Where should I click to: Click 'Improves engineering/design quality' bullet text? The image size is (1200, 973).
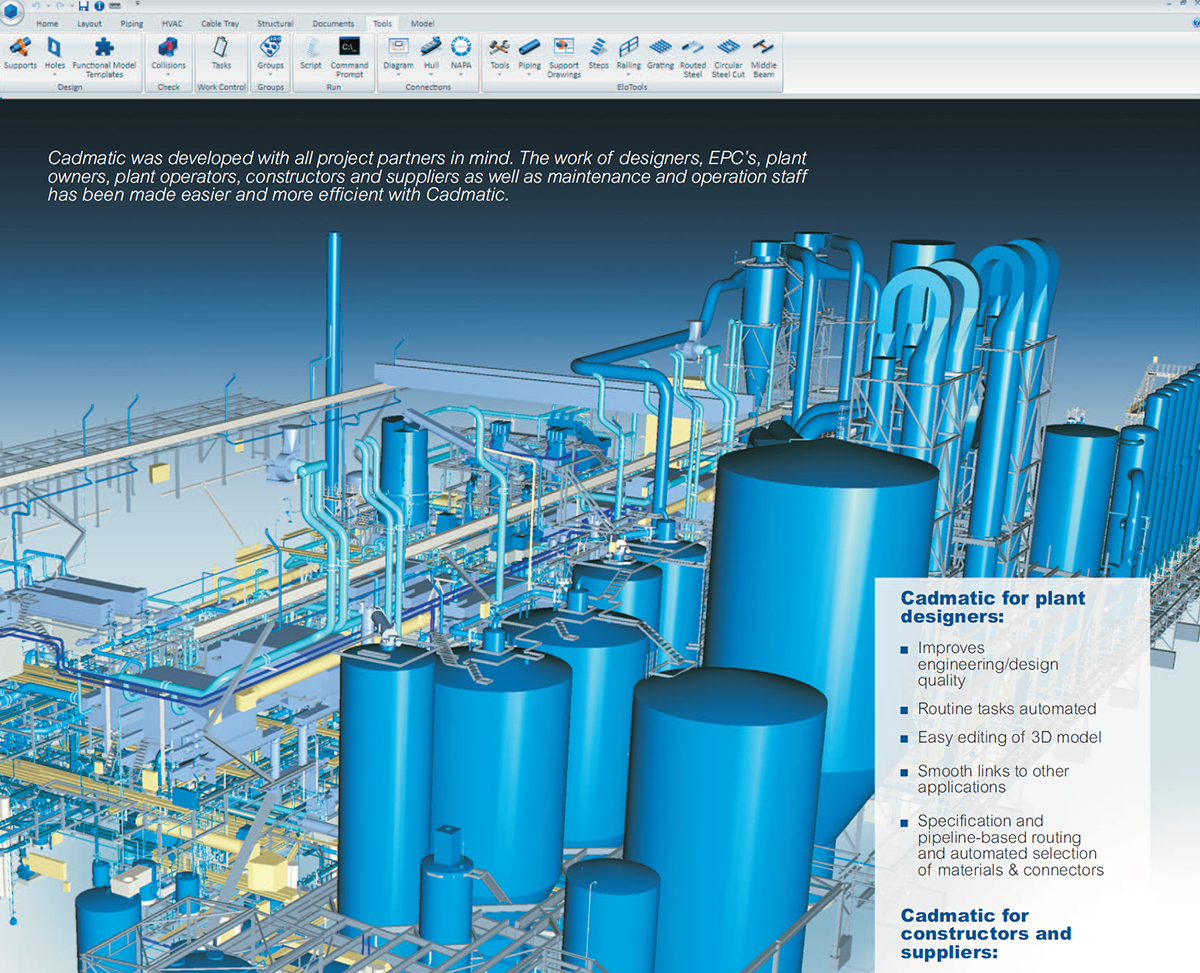(x=988, y=664)
